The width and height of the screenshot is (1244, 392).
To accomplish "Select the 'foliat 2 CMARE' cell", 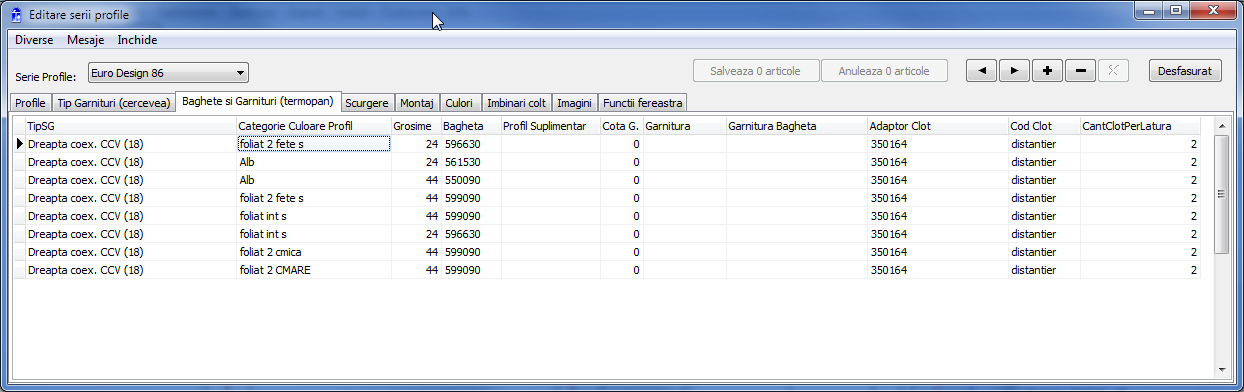I will coord(314,270).
